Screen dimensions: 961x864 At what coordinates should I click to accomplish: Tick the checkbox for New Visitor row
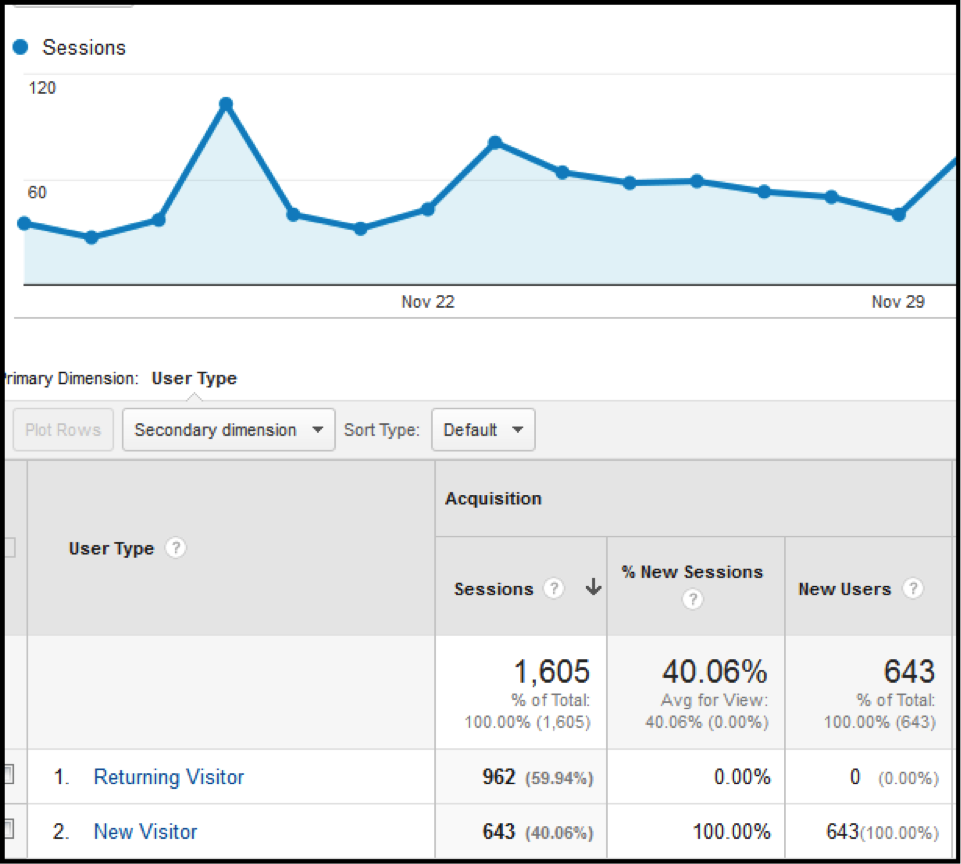point(9,830)
